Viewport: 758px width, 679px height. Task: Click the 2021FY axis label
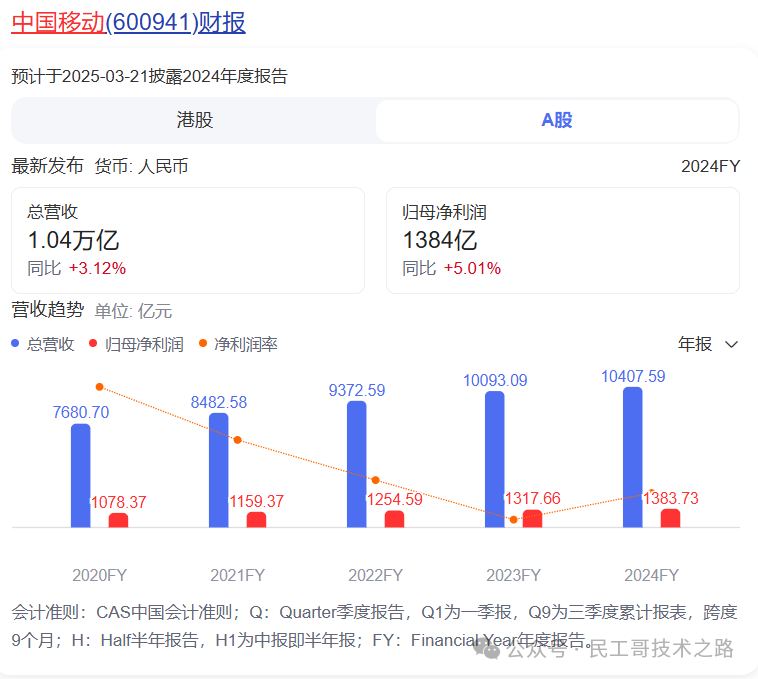(237, 575)
